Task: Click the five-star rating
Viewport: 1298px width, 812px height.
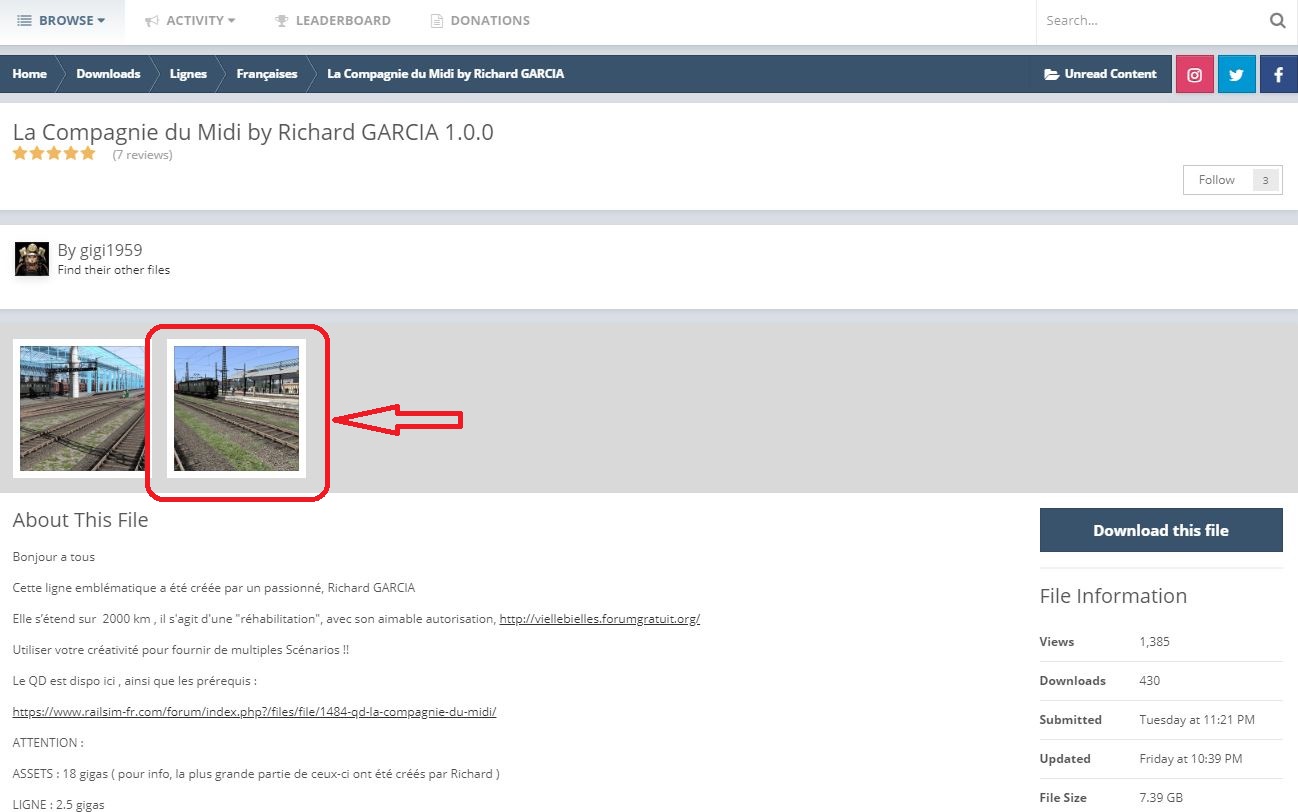Action: [54, 154]
